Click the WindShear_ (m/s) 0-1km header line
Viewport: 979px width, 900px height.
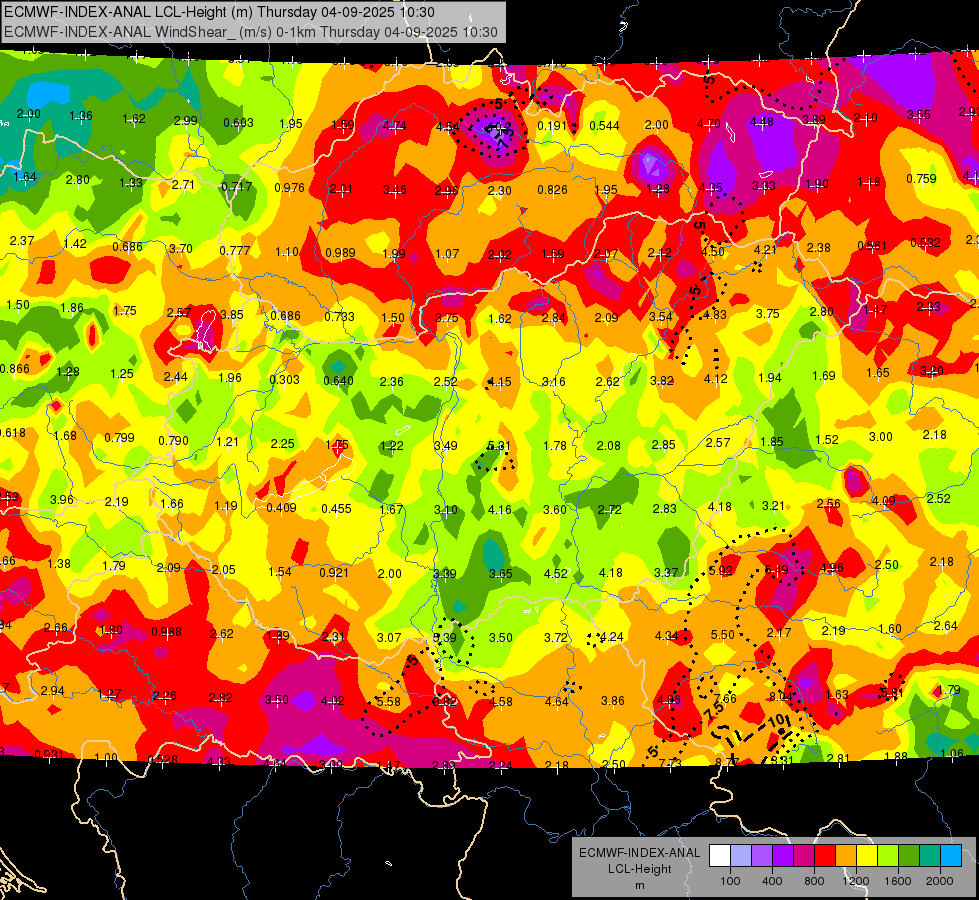[251, 32]
